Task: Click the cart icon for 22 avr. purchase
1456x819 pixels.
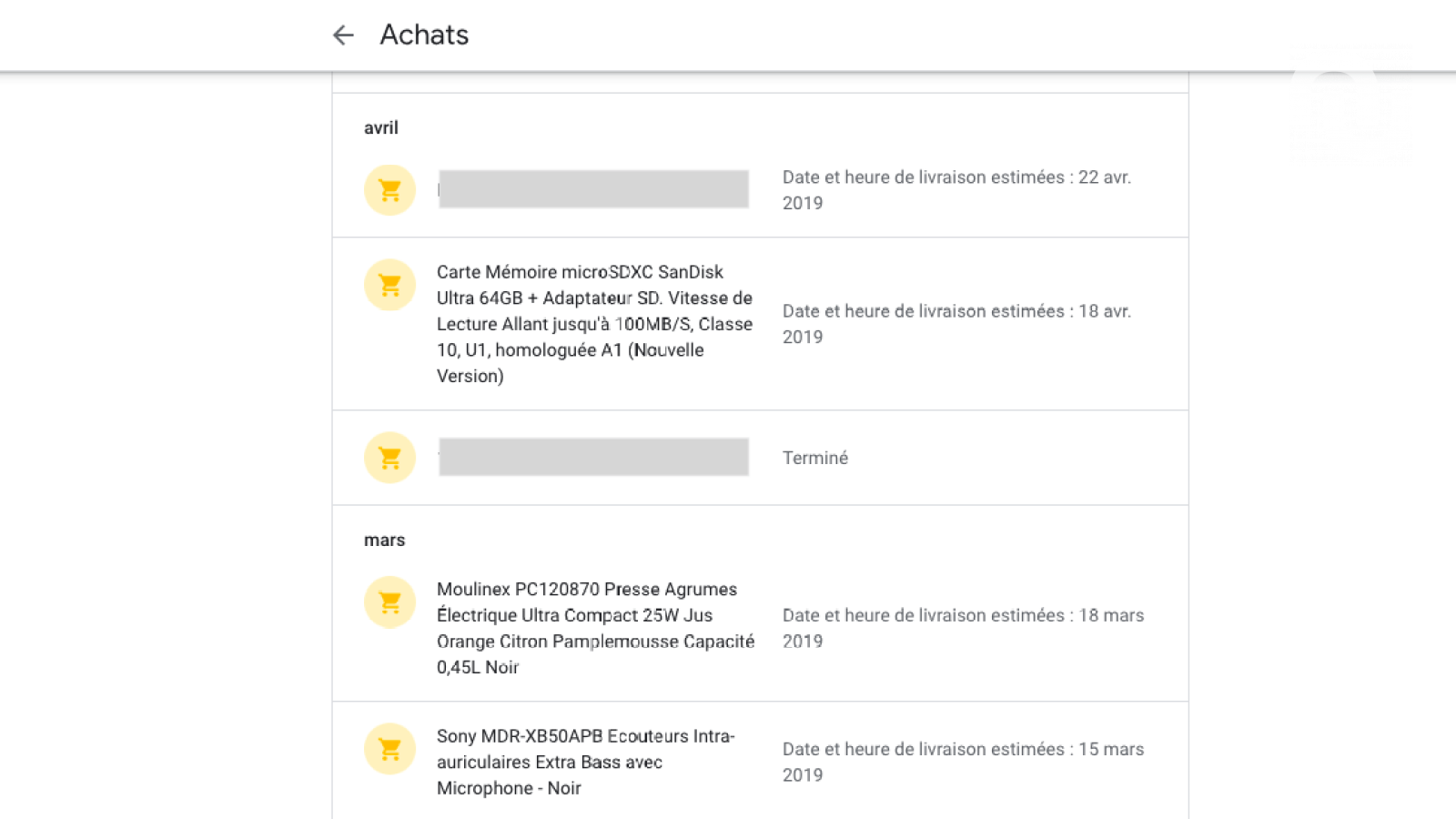Action: coord(389,190)
